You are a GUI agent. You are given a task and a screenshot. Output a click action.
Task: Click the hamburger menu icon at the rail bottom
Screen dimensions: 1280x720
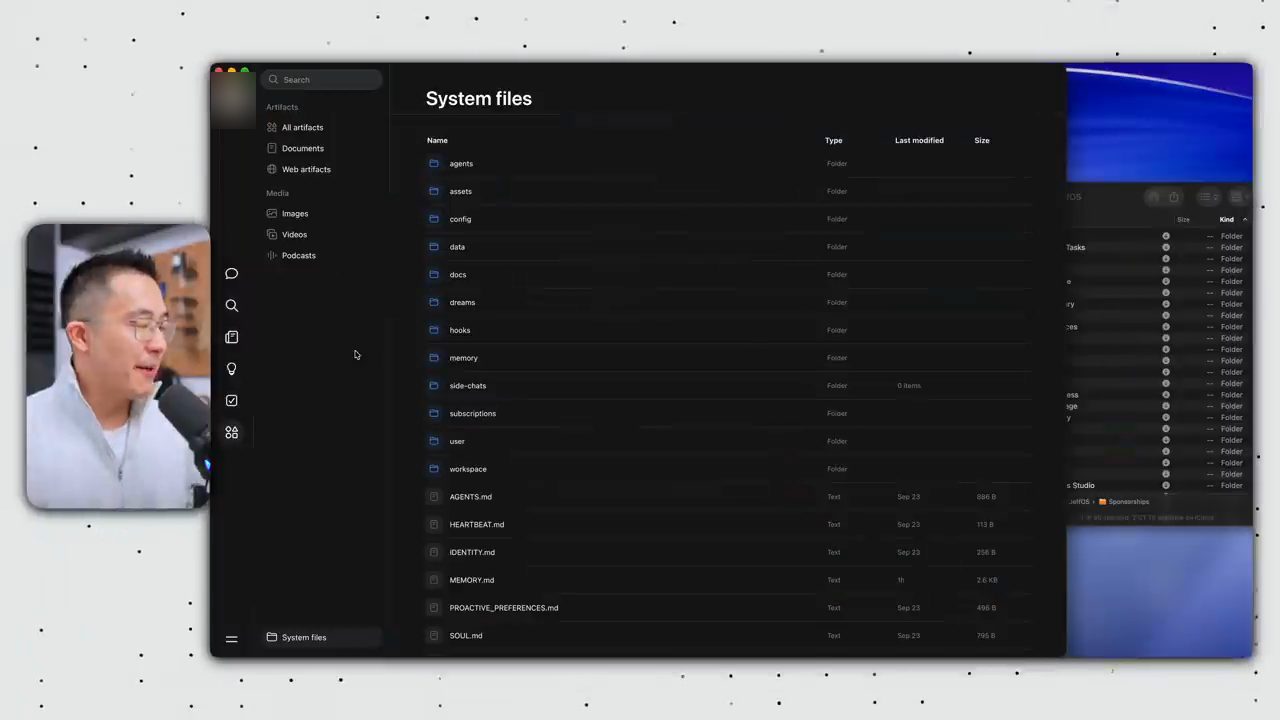(x=231, y=639)
